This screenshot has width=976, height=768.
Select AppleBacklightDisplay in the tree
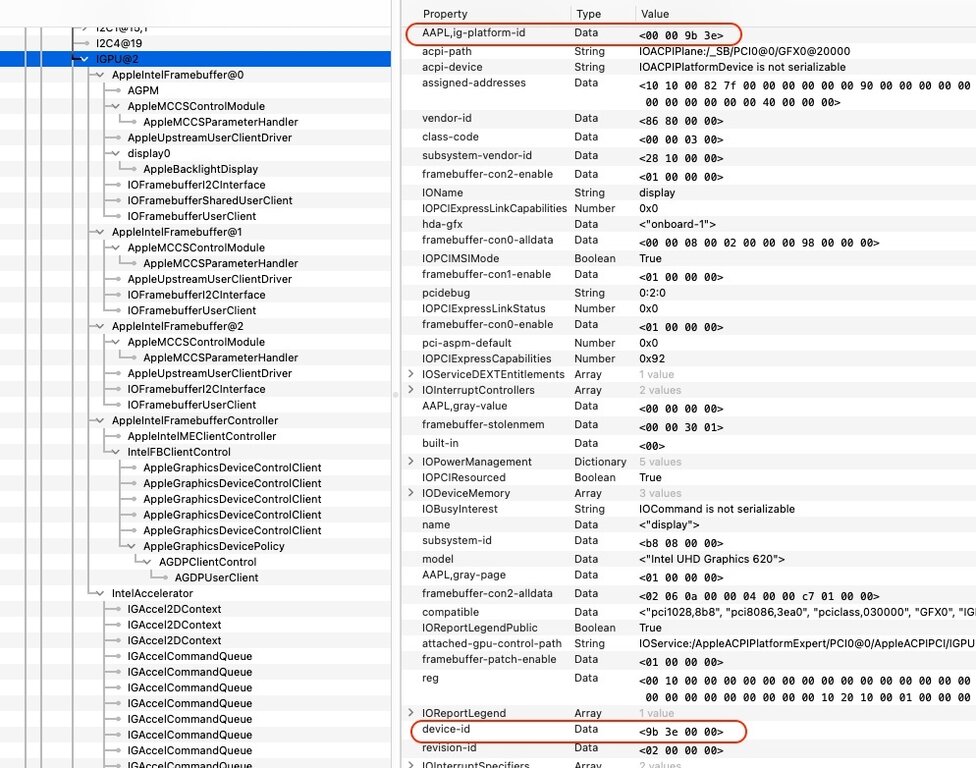coord(200,169)
